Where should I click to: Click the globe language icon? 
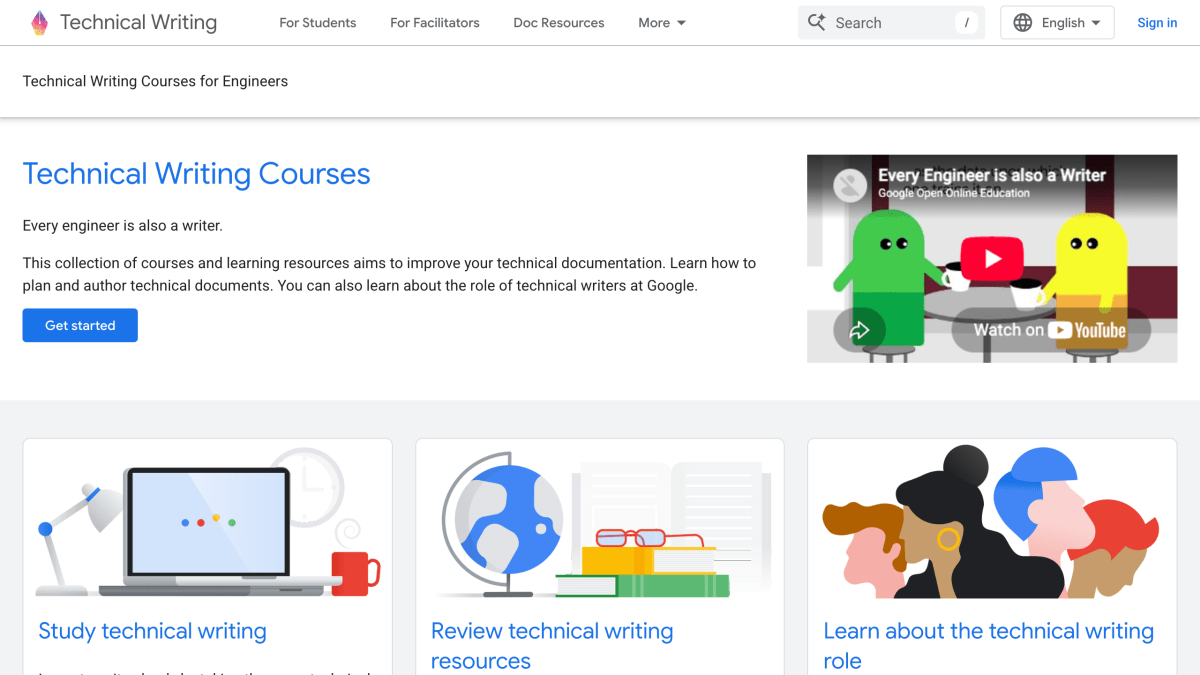coord(1022,22)
